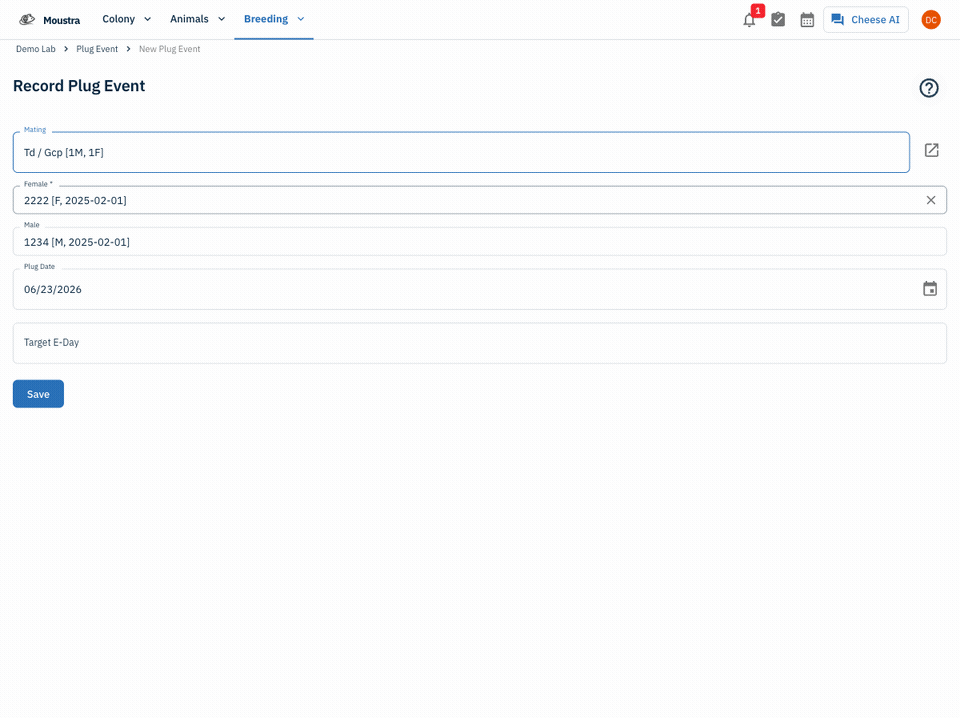
Task: Open the Plug Date calendar picker
Action: tap(930, 289)
